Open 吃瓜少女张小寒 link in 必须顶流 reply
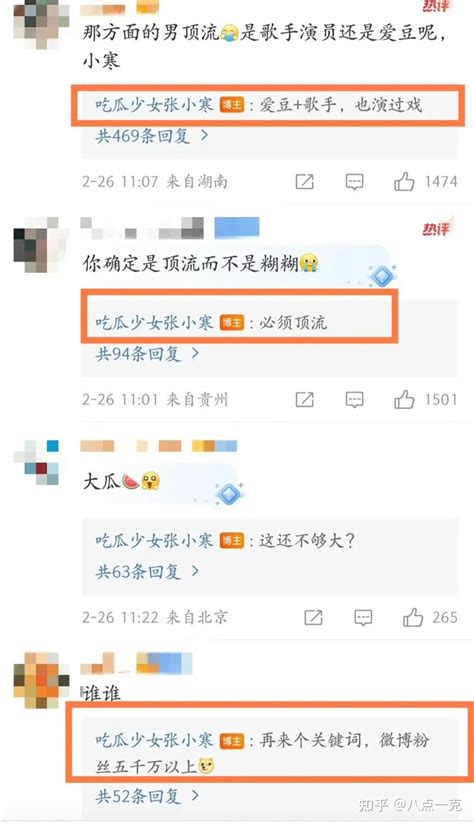 click(154, 322)
